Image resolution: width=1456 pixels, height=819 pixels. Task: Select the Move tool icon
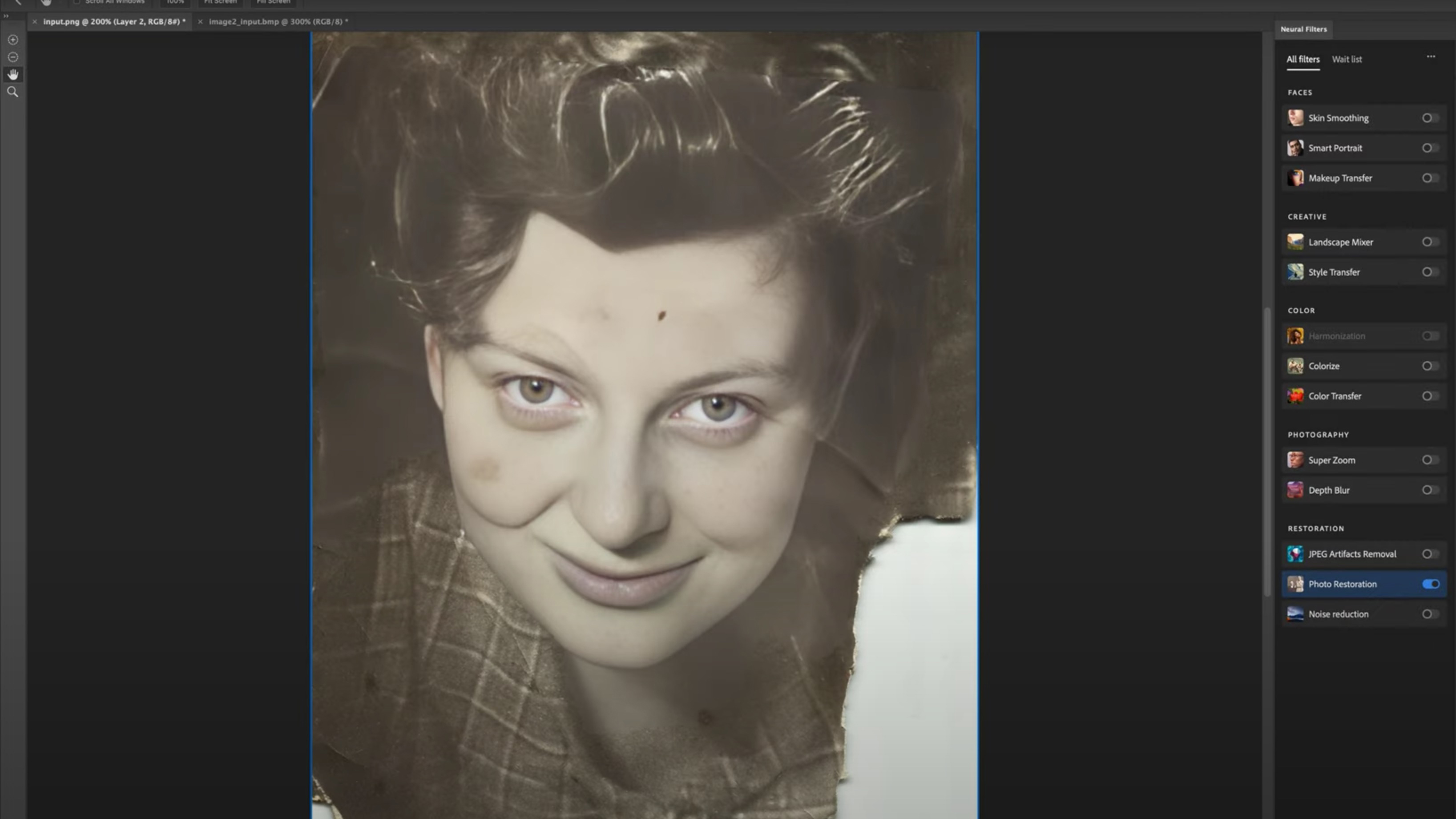click(x=13, y=73)
